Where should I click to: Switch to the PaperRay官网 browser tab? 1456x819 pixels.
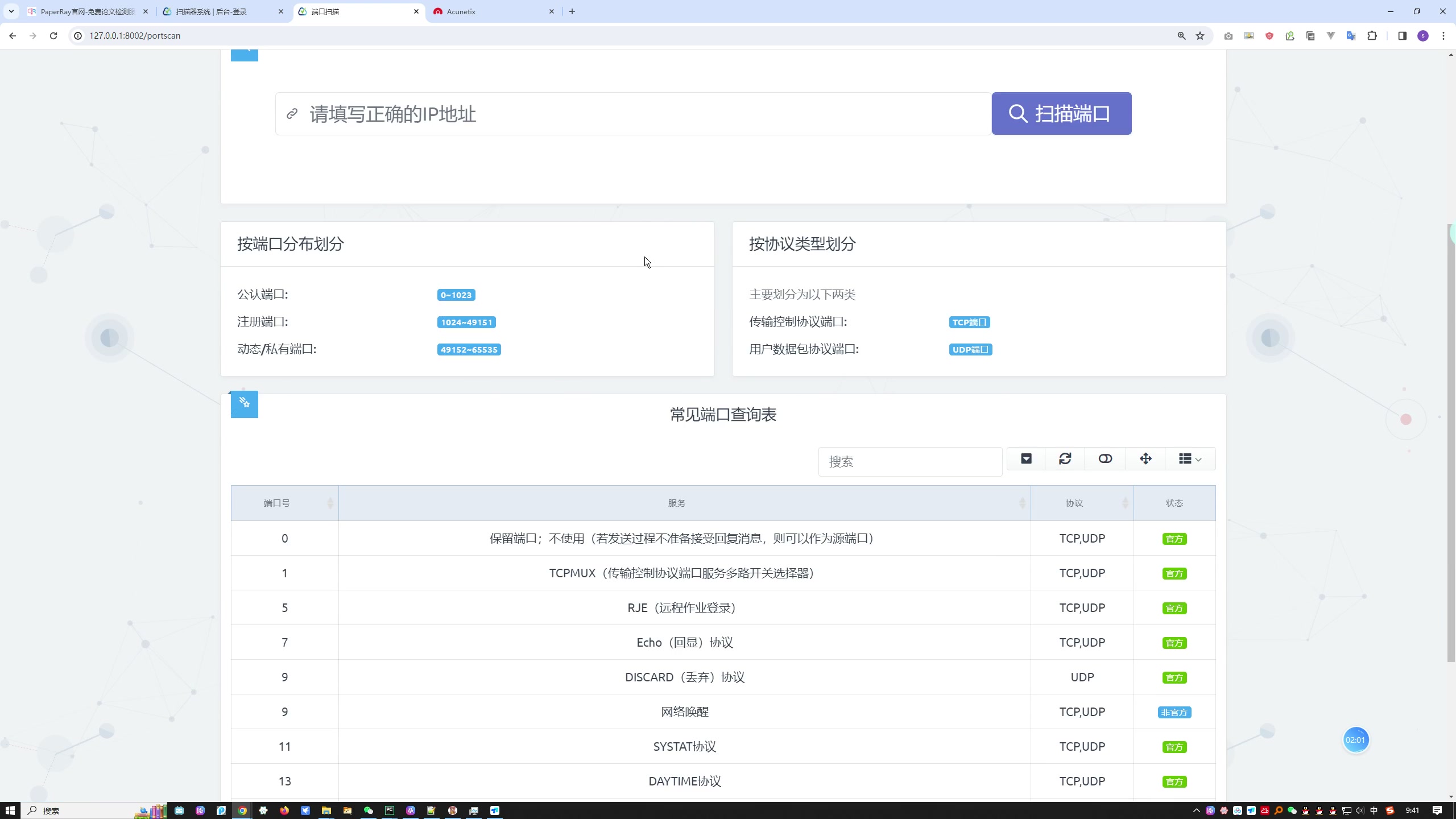pos(87,11)
